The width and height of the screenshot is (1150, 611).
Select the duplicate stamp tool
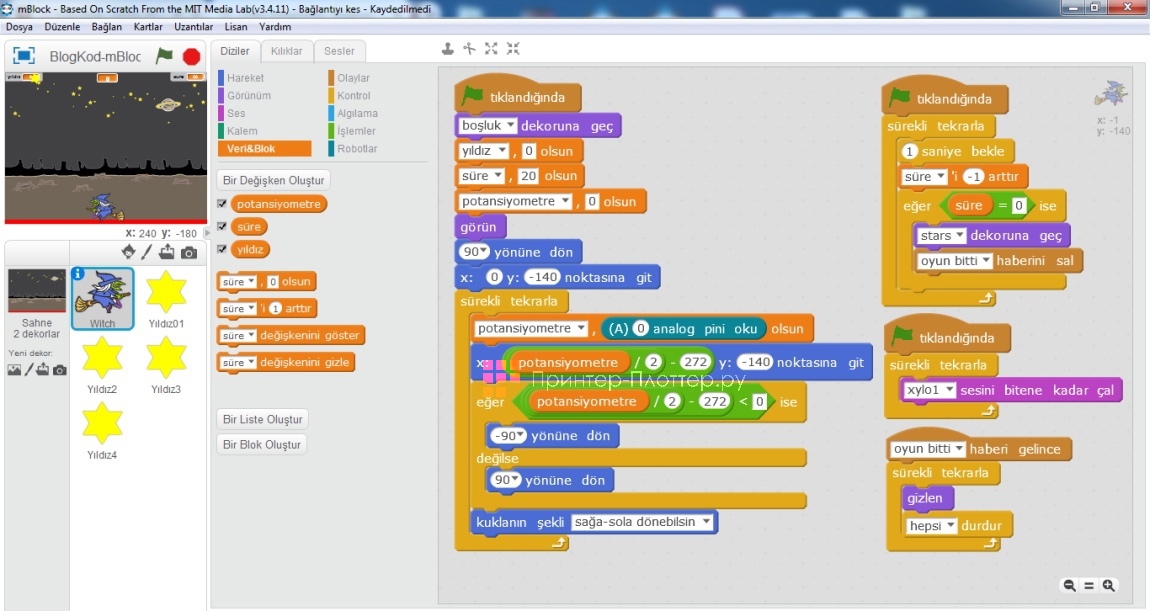tap(448, 49)
